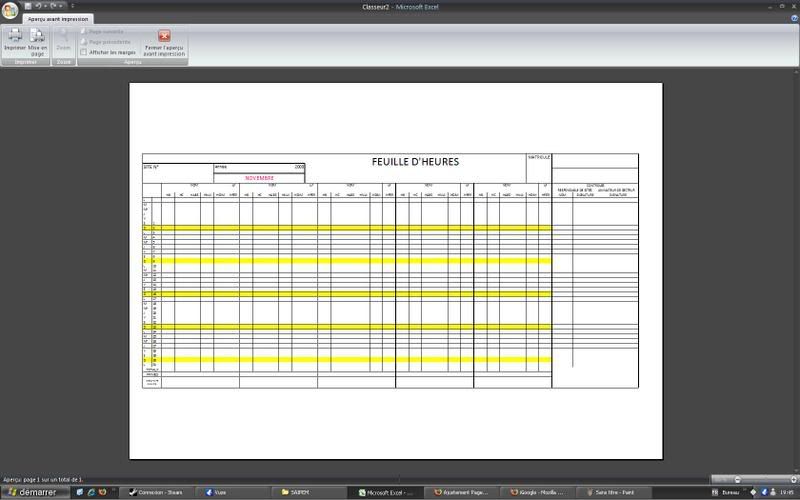Click the FEUILLE D'HEURES preview page
800x500 pixels.
(x=396, y=270)
